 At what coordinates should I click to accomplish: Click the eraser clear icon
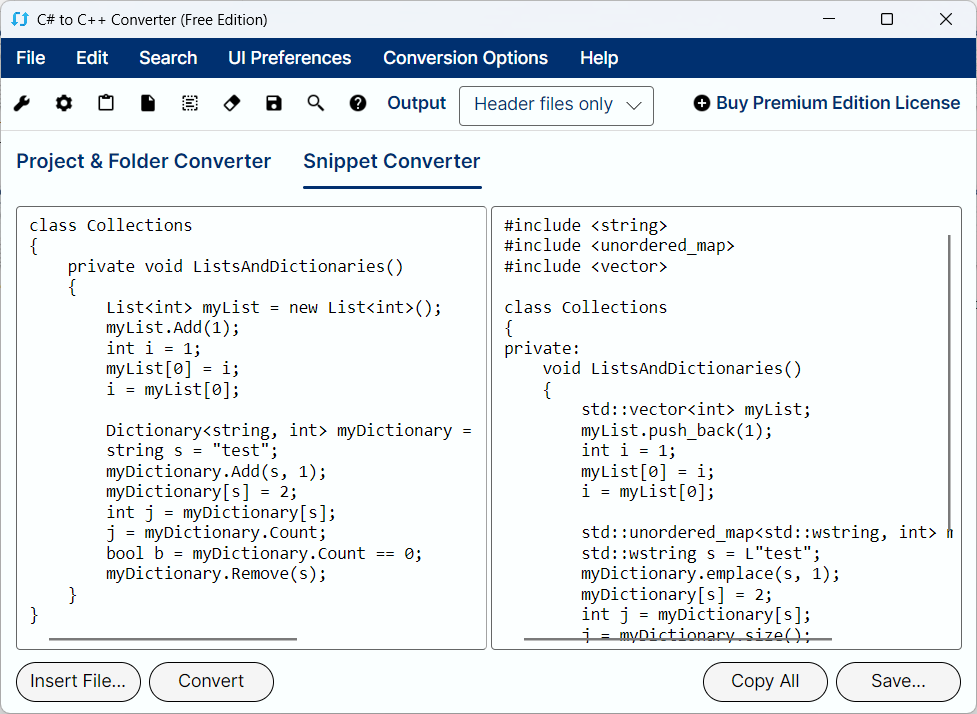(x=232, y=104)
